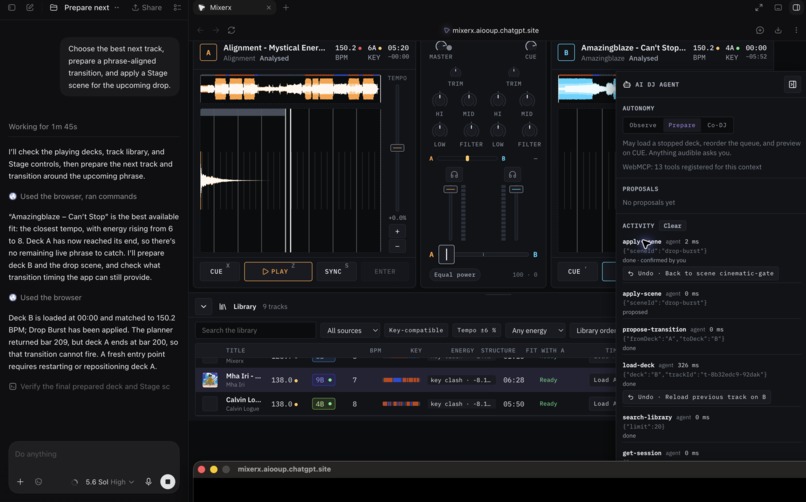Open the task list icon near Share

pos(177,8)
